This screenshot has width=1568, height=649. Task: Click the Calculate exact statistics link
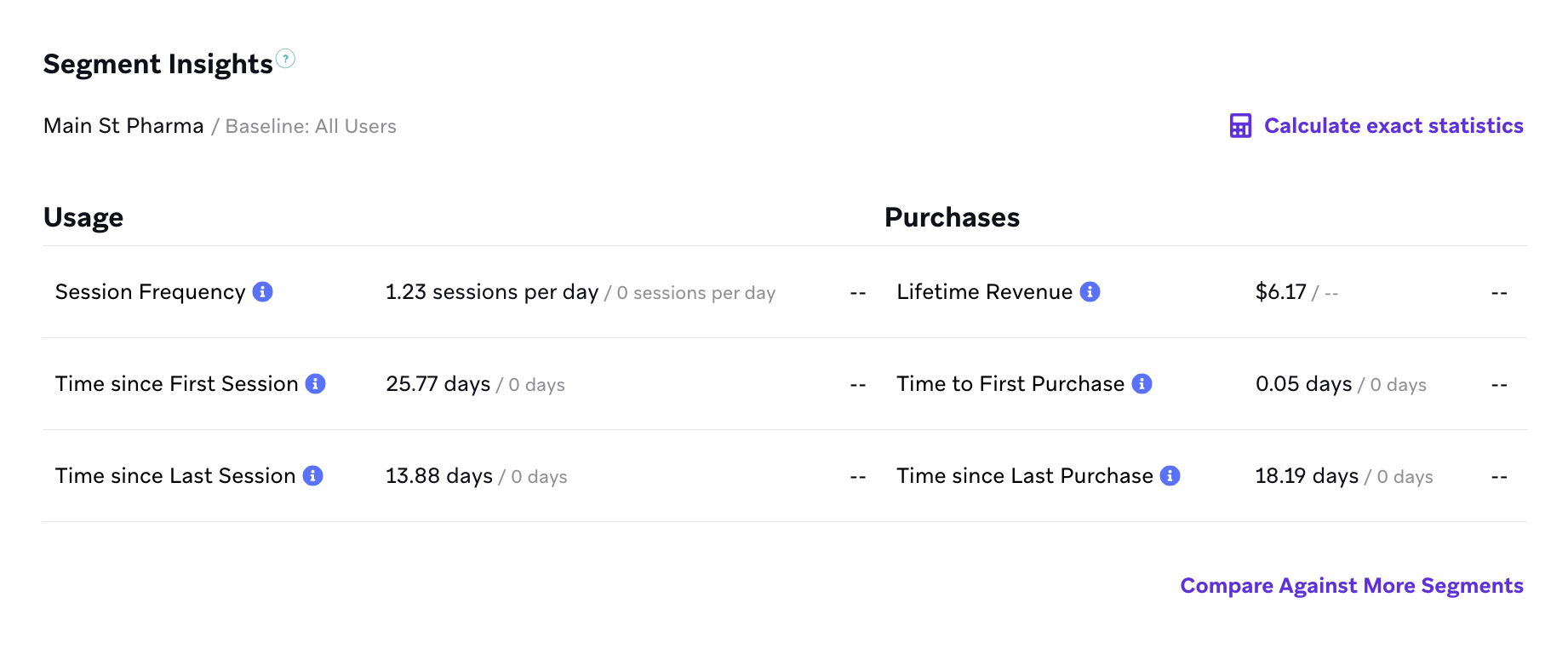click(1393, 126)
